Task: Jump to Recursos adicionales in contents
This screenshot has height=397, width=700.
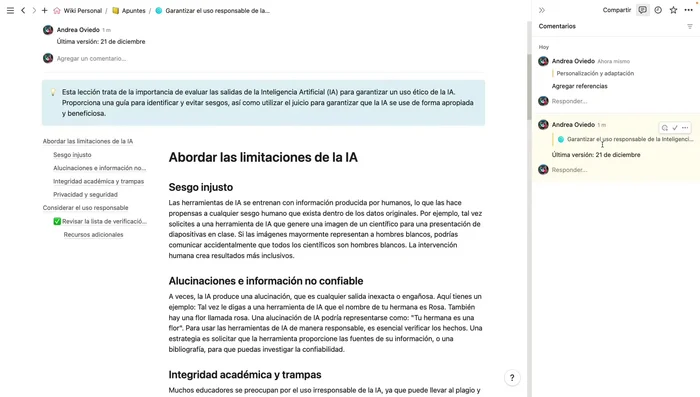Action: pyautogui.click(x=93, y=234)
